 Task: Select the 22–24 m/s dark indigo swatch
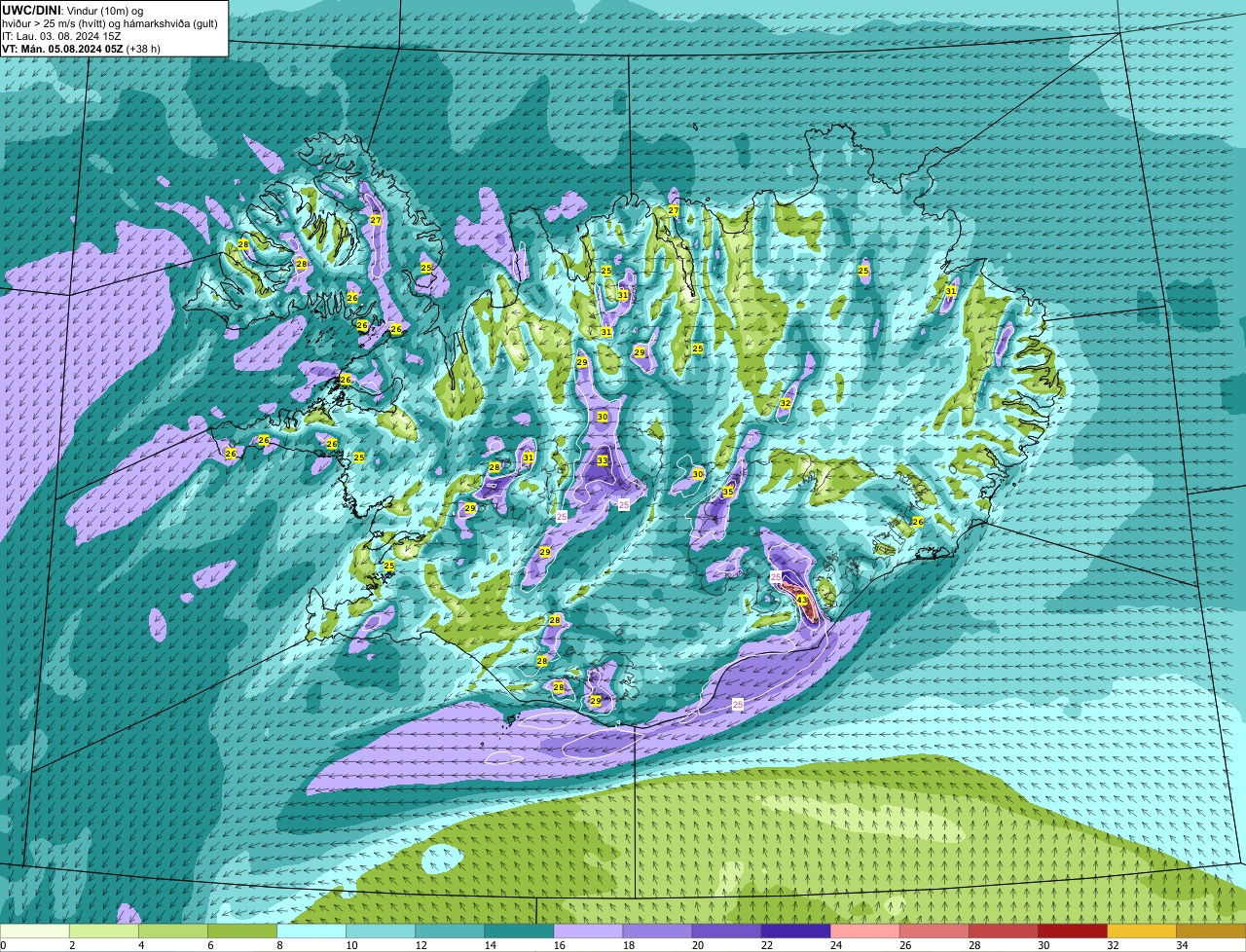(795, 931)
